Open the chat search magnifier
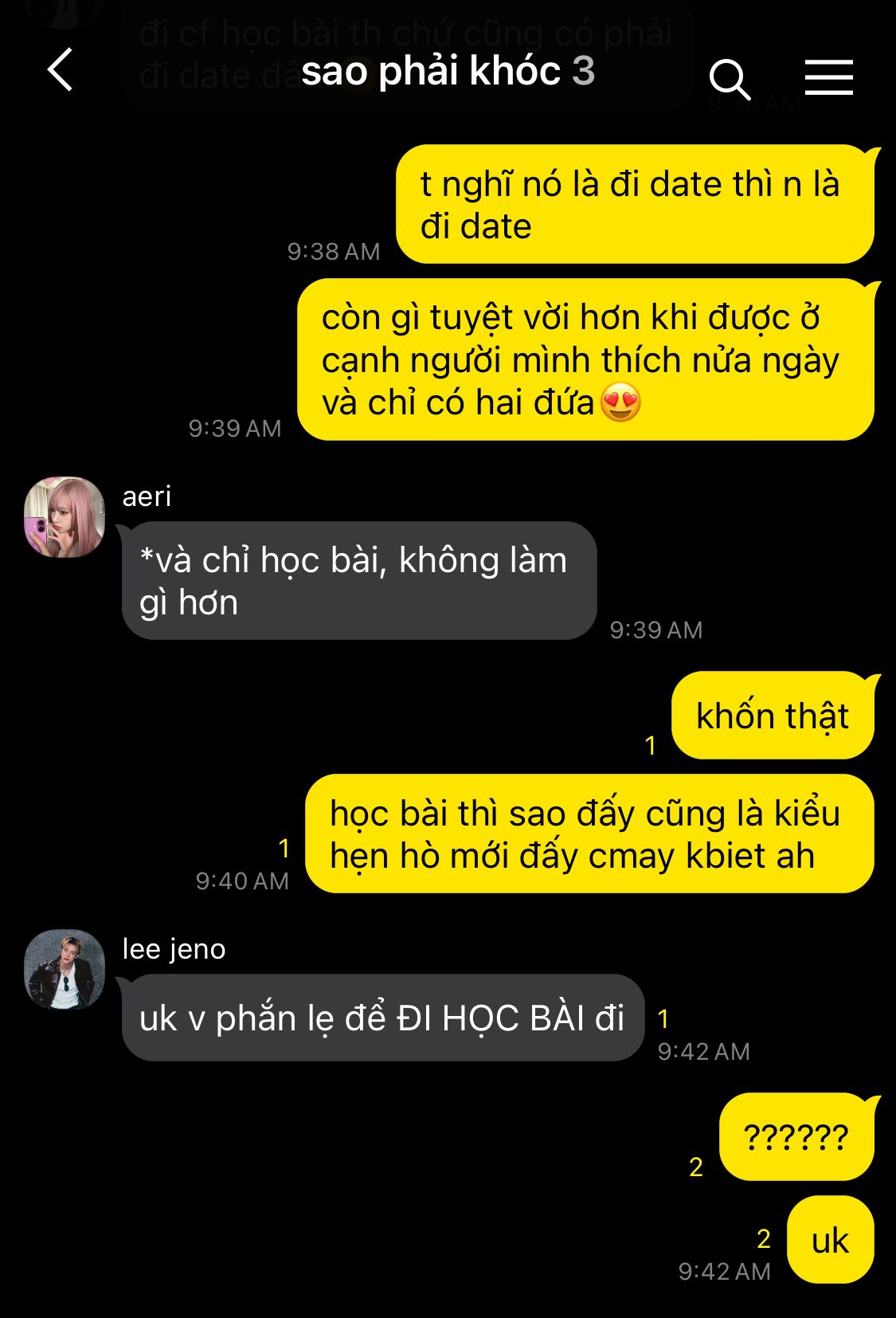The height and width of the screenshot is (1318, 896). pyautogui.click(x=730, y=79)
